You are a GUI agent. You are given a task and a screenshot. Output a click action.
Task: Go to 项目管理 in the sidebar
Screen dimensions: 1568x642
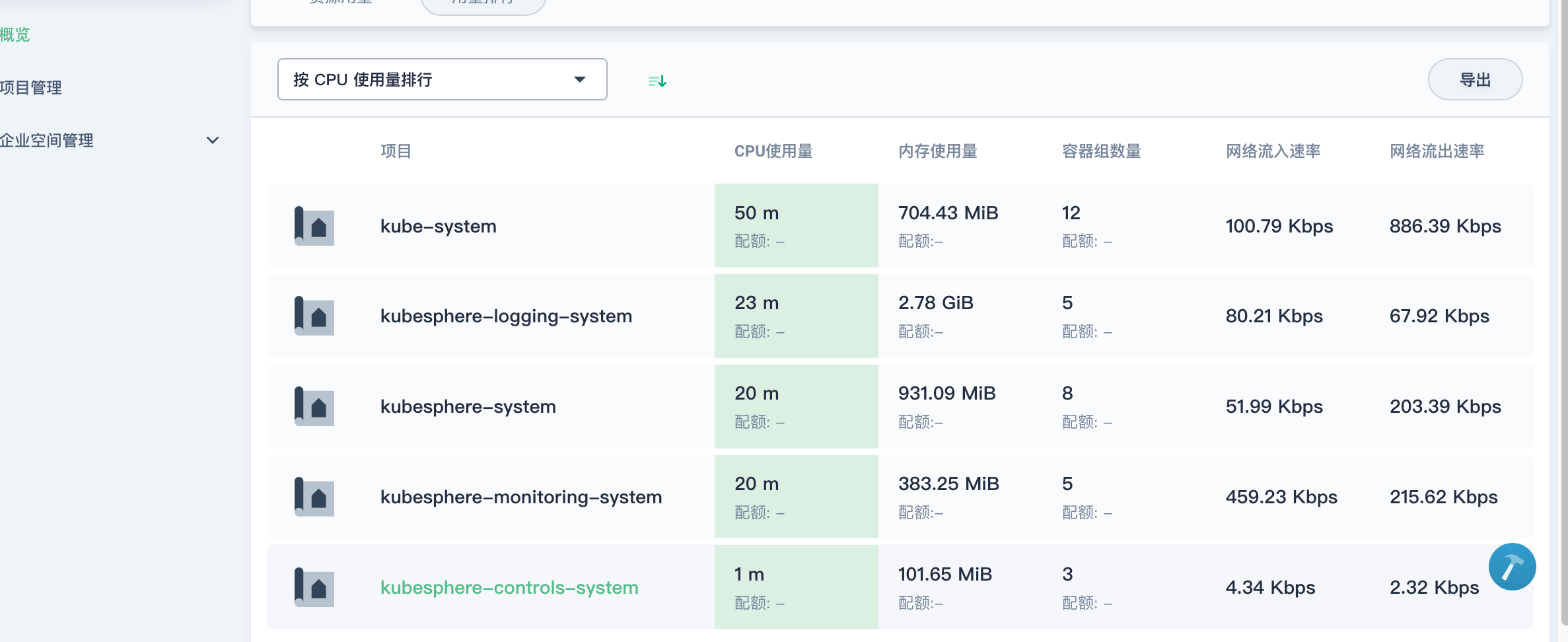coord(30,87)
